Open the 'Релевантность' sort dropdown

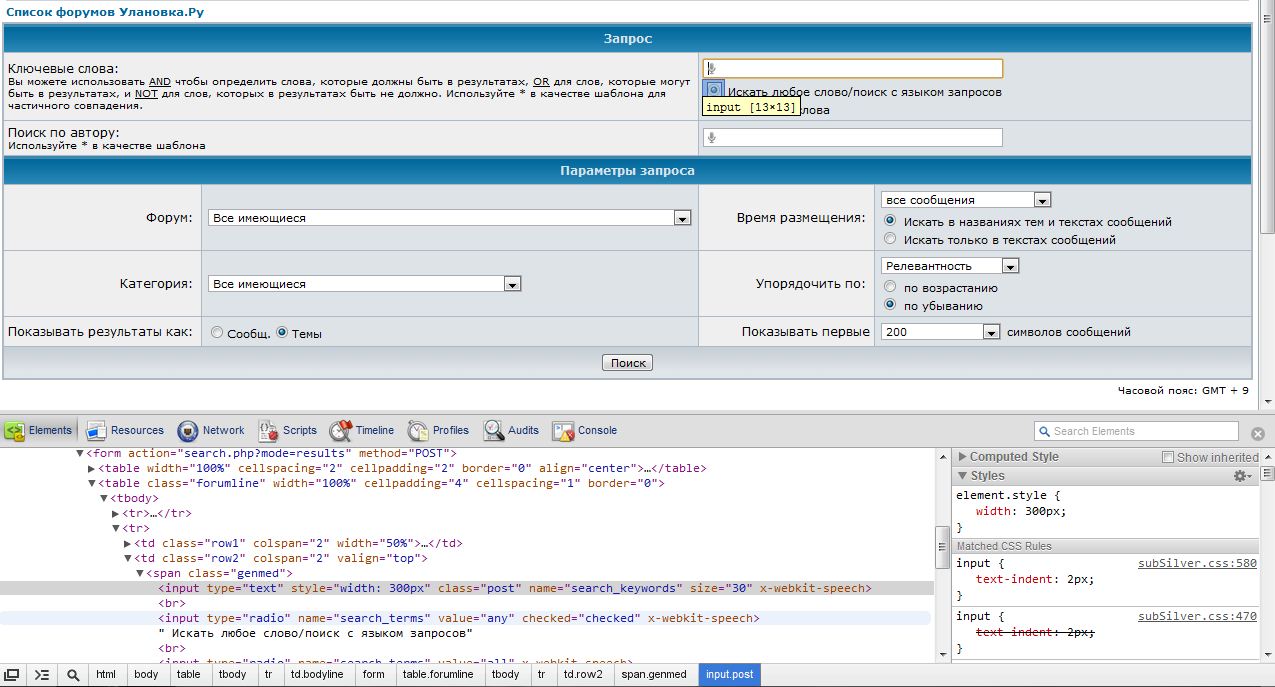pyautogui.click(x=950, y=266)
